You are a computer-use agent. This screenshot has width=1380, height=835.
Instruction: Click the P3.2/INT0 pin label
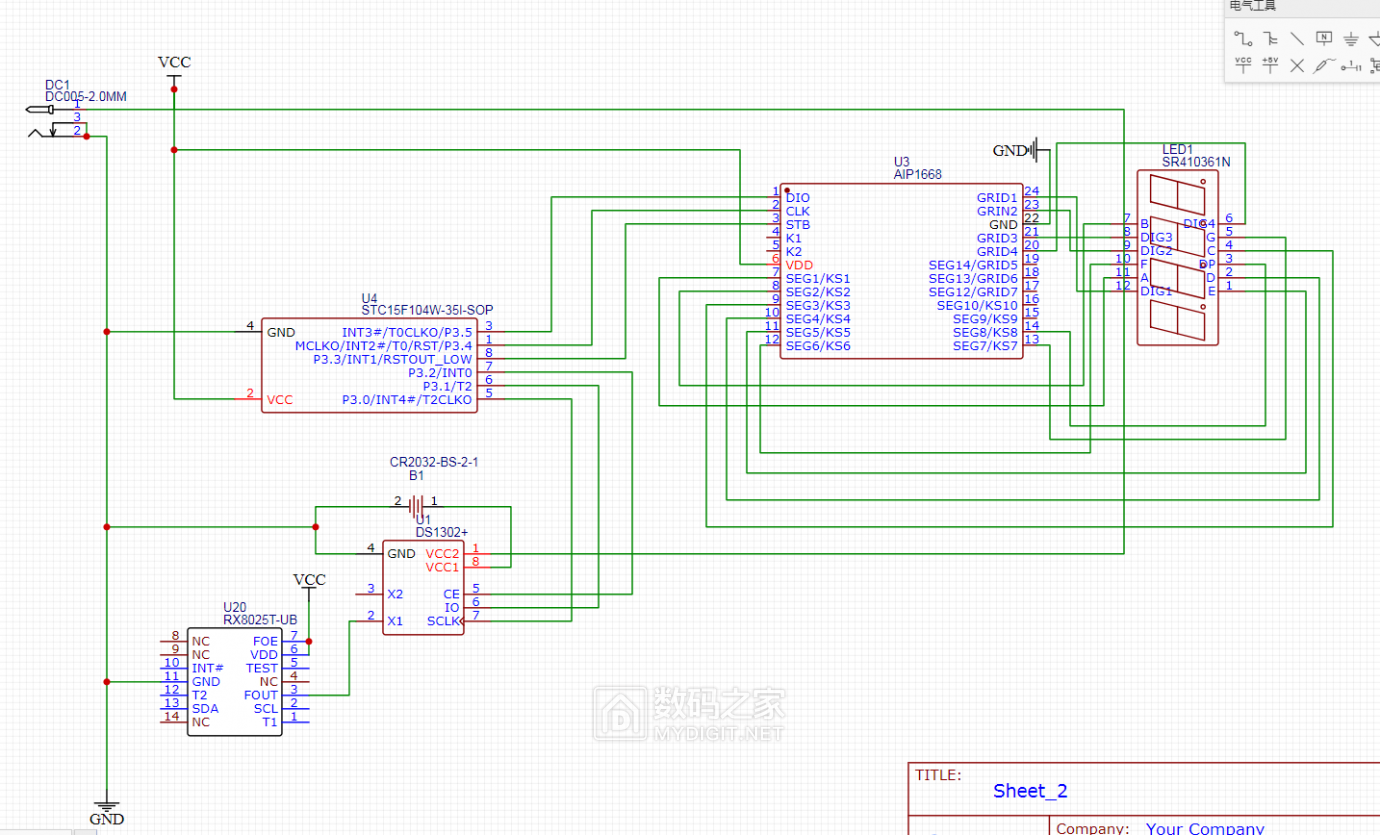[x=440, y=372]
